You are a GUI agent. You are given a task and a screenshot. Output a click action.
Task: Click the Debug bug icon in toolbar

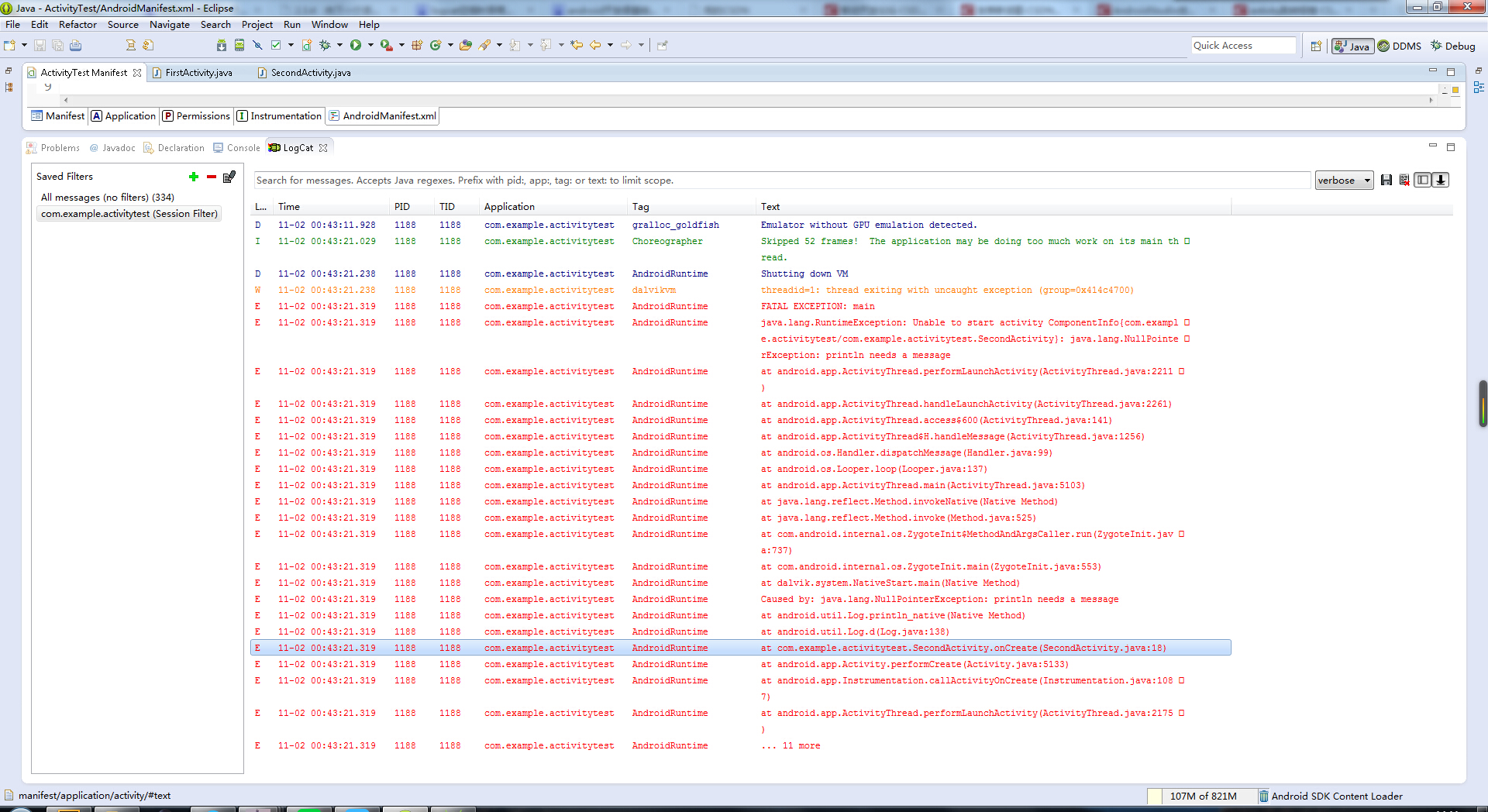325,46
